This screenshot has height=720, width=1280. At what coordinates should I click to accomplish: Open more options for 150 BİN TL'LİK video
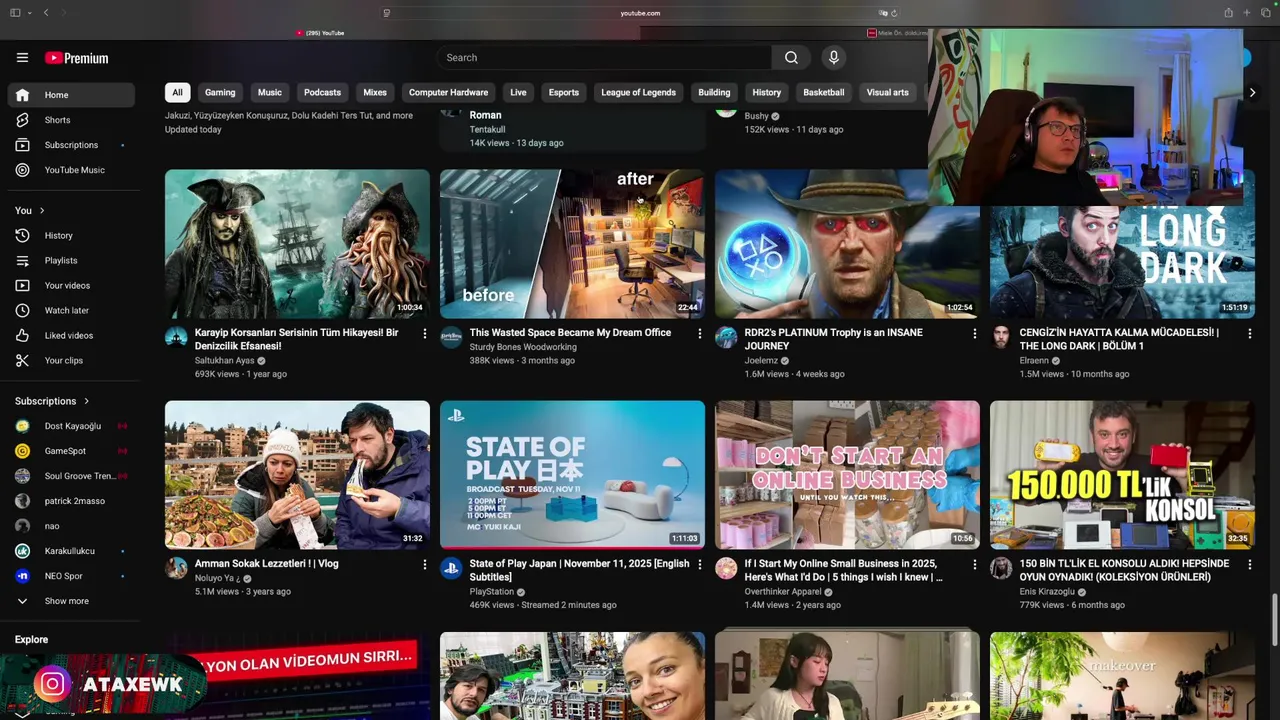pyautogui.click(x=1249, y=565)
